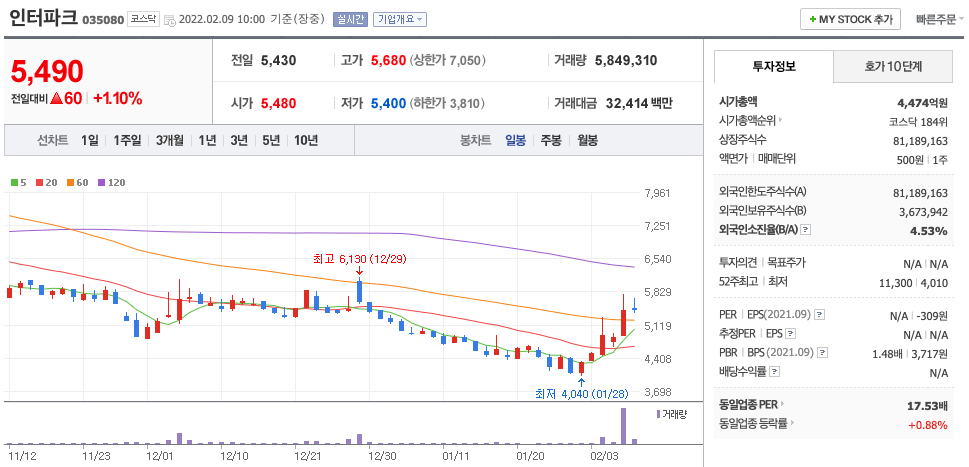Click the 거래량 volume legend swatch
Viewport: 969px width, 467px height.
[x=658, y=414]
